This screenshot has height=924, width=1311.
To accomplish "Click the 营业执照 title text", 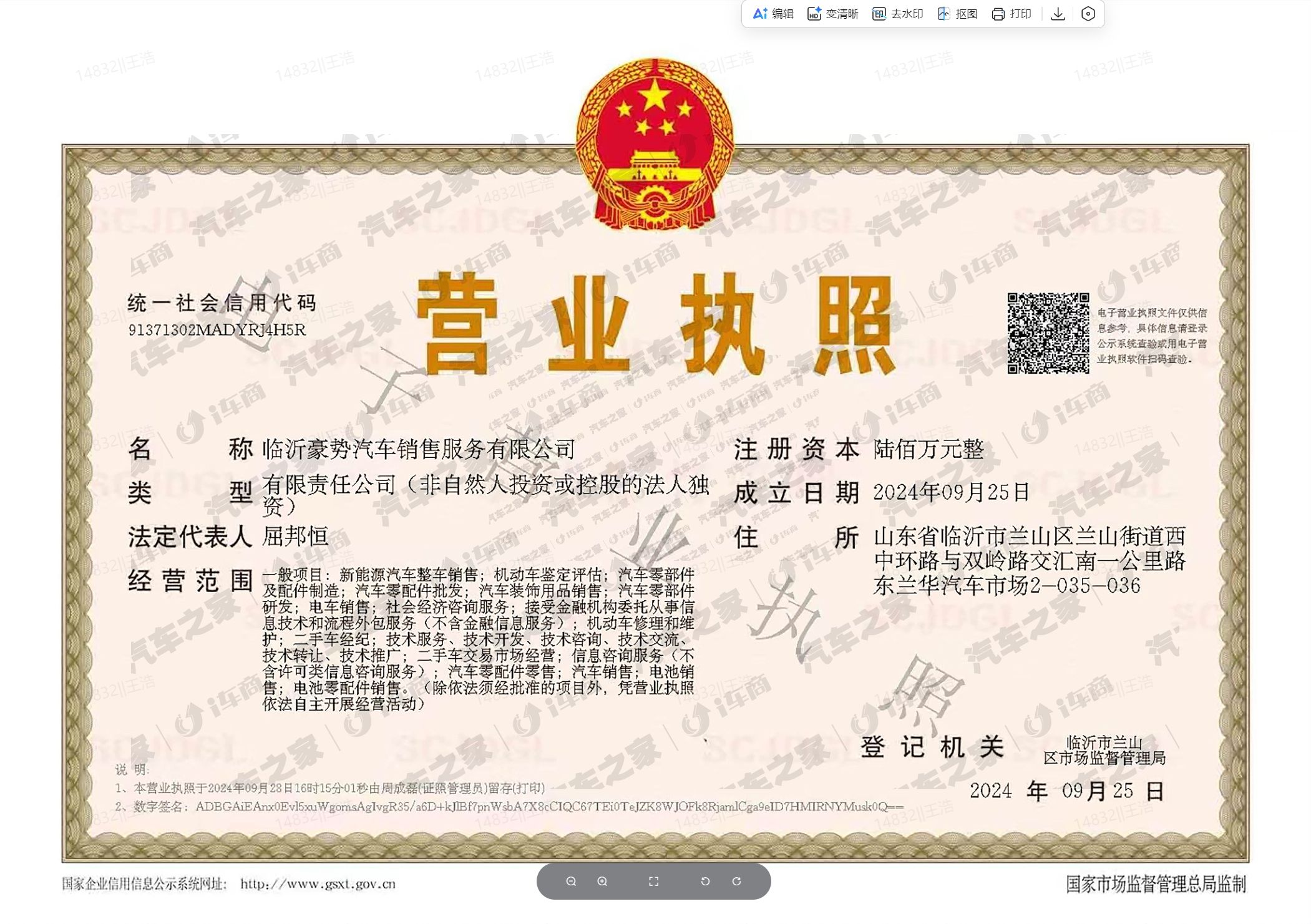I will 654,324.
